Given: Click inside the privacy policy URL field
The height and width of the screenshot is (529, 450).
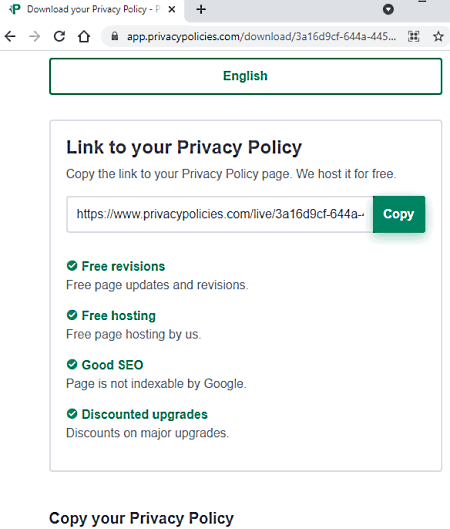Looking at the screenshot, I should click(x=220, y=214).
